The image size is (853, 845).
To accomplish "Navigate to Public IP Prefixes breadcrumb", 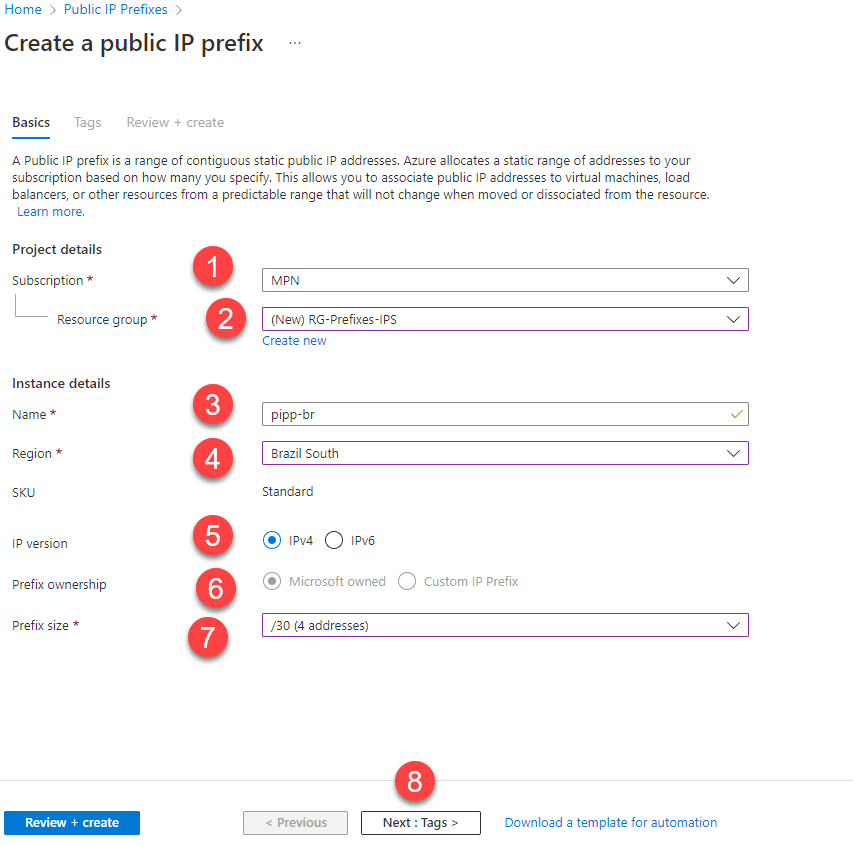I will coord(115,9).
